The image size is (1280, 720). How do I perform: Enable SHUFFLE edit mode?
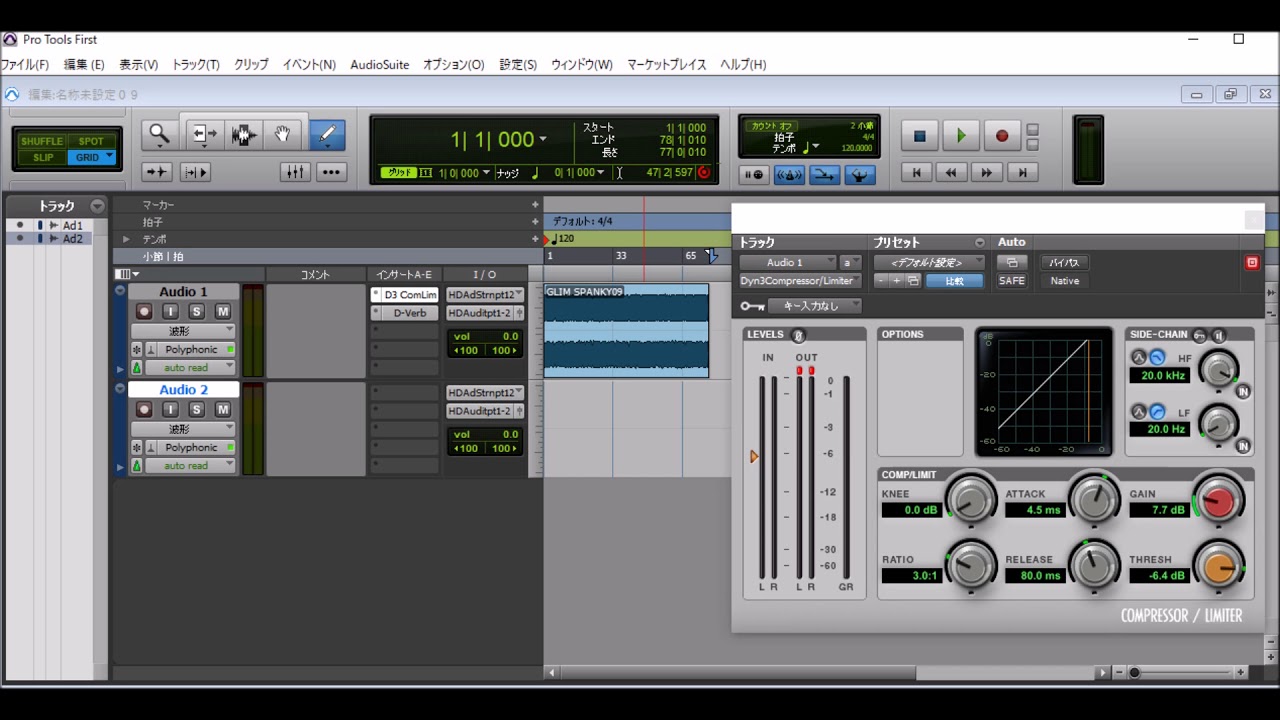(x=42, y=141)
